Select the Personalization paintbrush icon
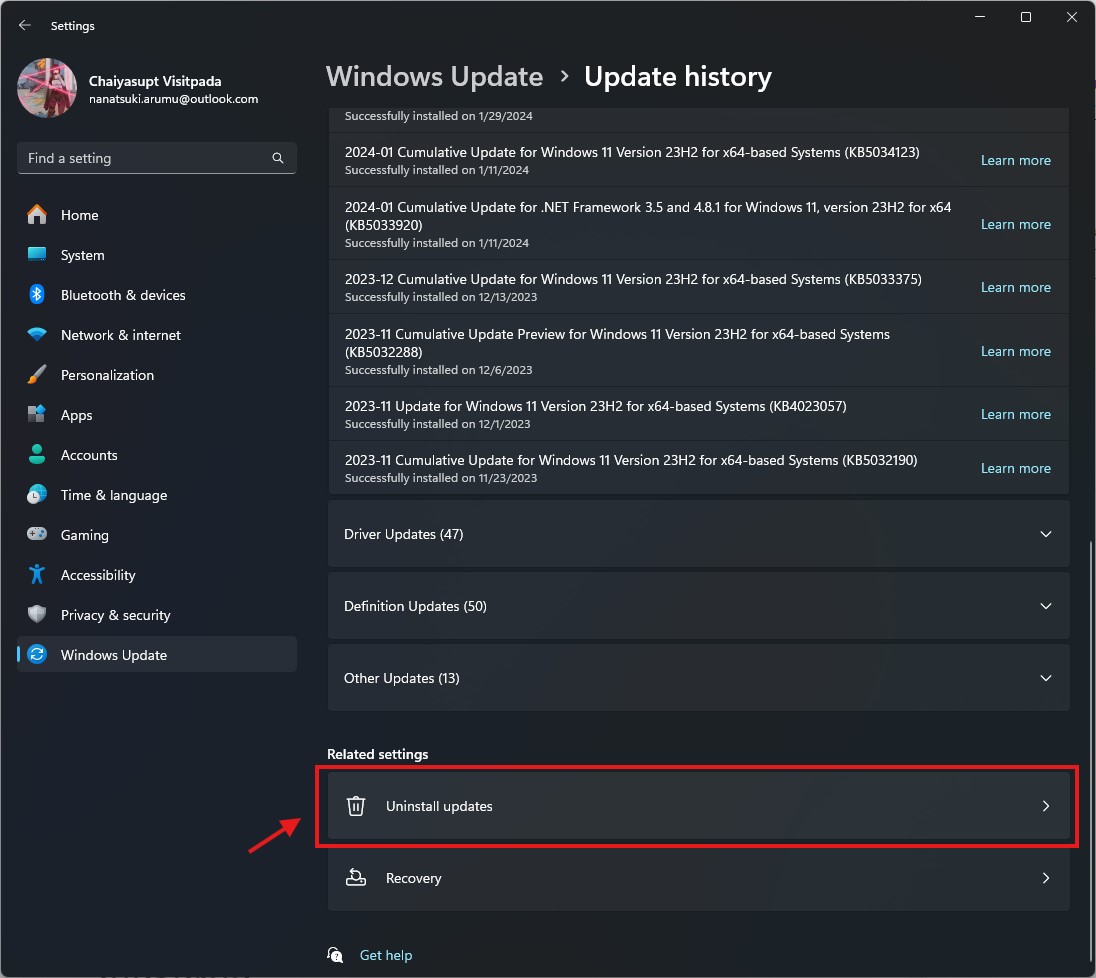The image size is (1096, 978). [37, 375]
